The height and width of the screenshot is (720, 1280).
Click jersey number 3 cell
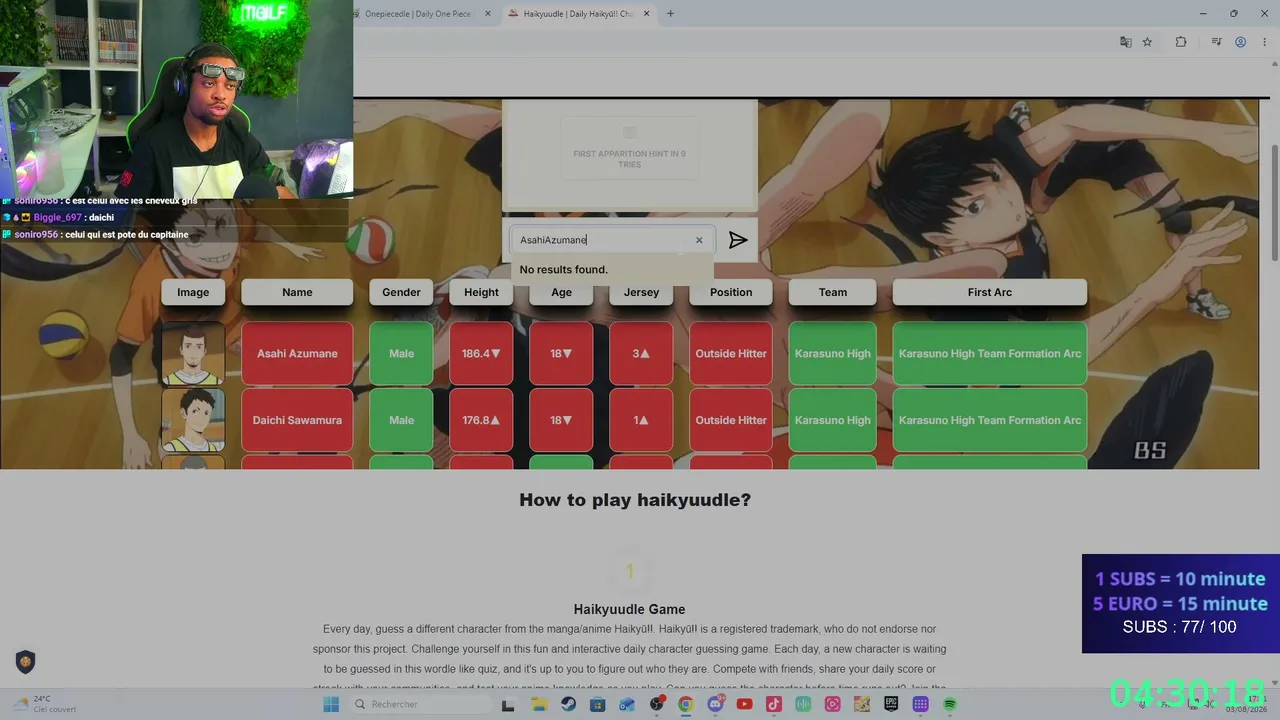click(641, 353)
